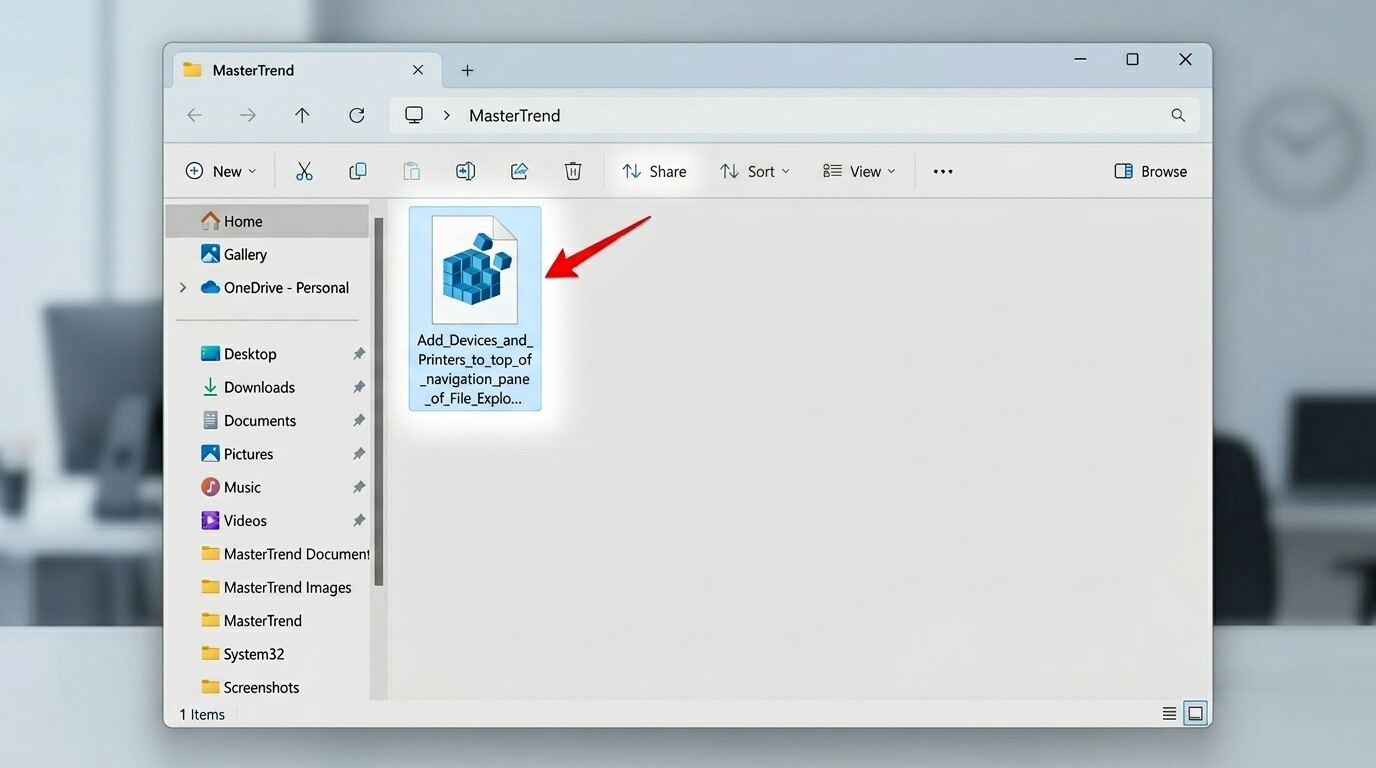Unpin Pictures using its pin icon
Viewport: 1376px width, 768px height.
click(359, 454)
